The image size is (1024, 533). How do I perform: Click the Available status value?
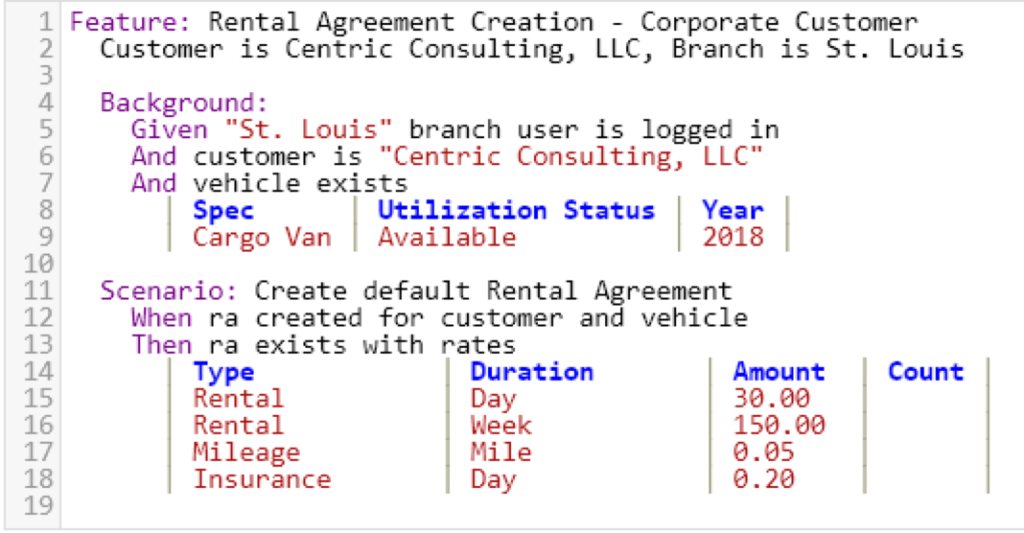446,238
